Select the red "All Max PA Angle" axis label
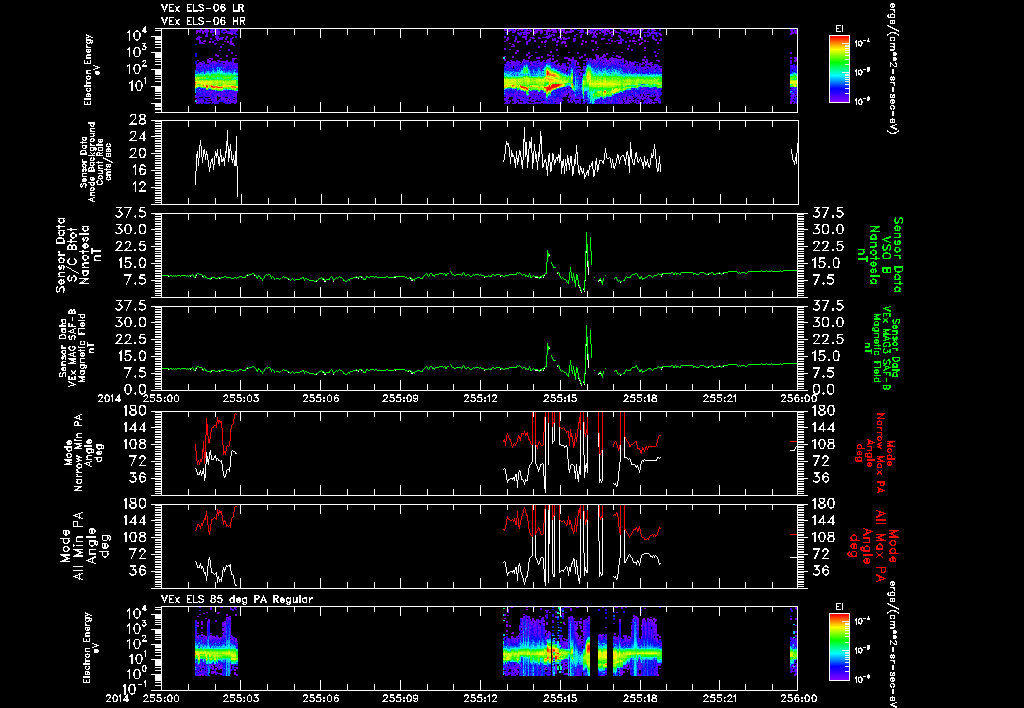1024x708 pixels. pos(872,544)
